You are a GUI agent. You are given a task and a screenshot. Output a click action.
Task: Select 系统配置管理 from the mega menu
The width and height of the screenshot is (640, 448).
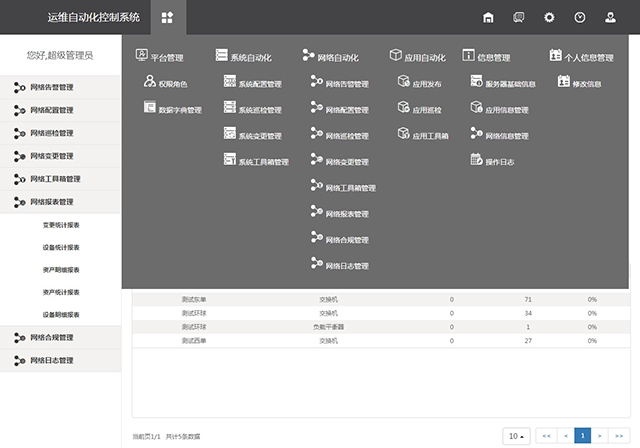(x=259, y=84)
